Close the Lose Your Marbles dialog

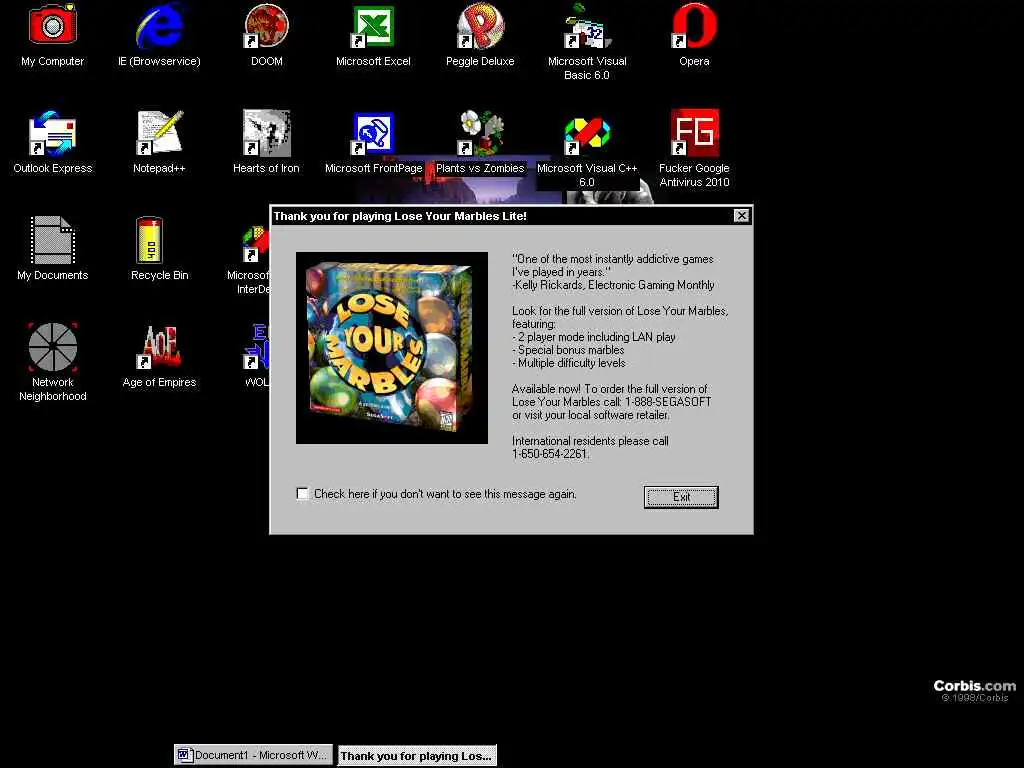tap(741, 216)
